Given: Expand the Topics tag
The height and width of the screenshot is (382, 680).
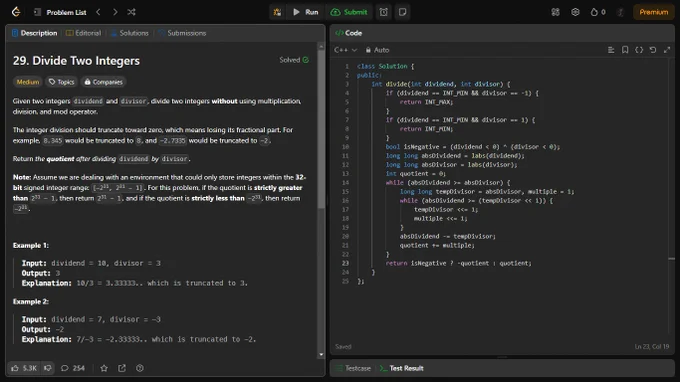Looking at the screenshot, I should click(x=62, y=82).
